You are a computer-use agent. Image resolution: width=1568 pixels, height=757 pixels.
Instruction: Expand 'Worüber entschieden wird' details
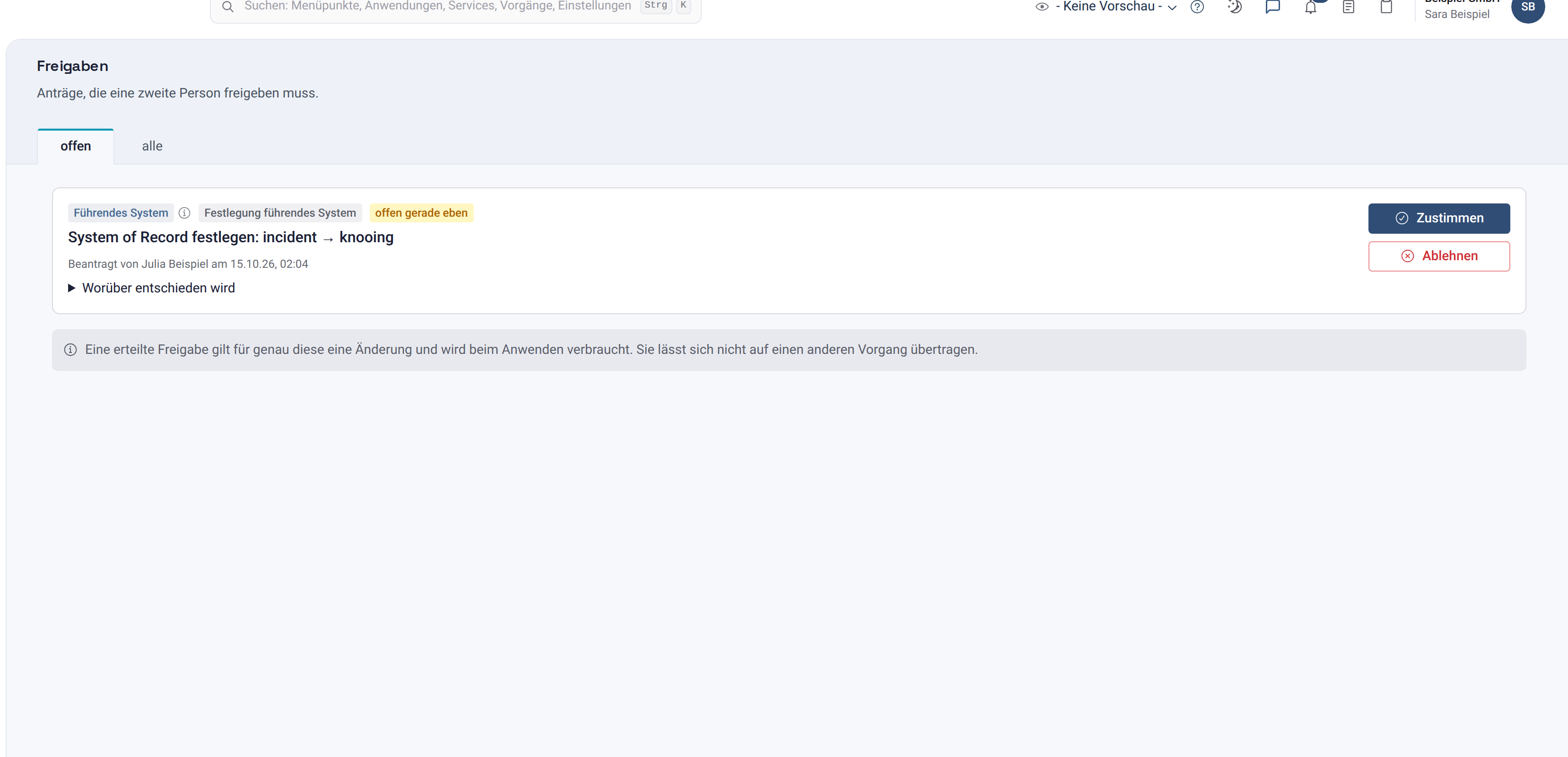pyautogui.click(x=152, y=288)
